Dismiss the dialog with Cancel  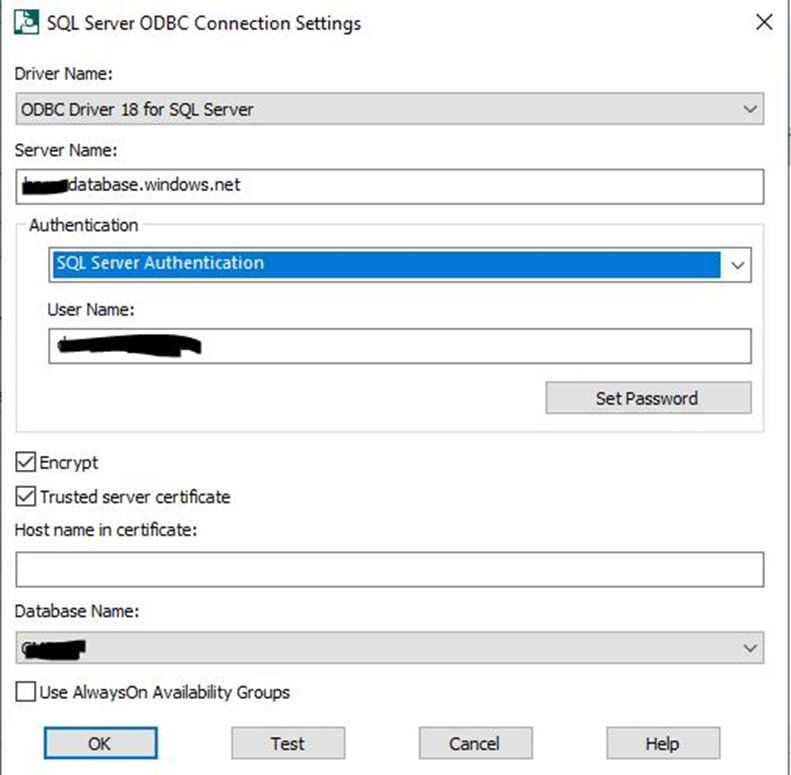click(x=475, y=743)
